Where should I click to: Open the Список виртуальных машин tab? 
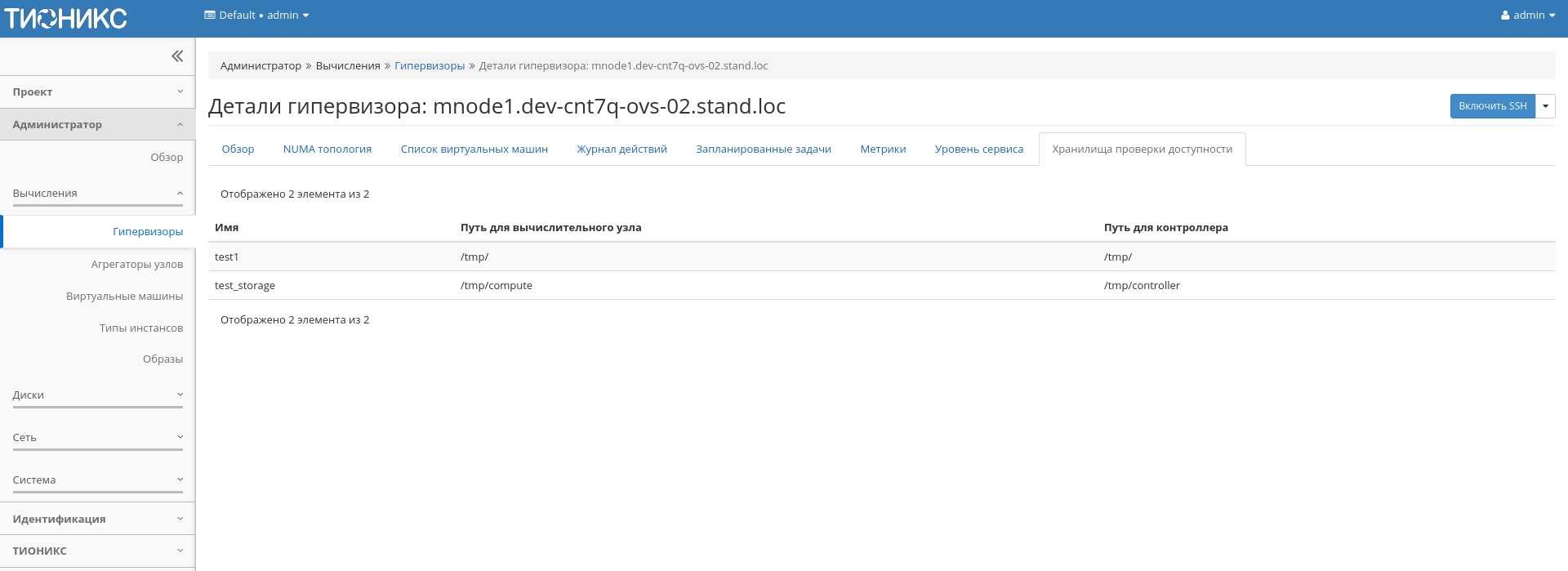pos(474,149)
